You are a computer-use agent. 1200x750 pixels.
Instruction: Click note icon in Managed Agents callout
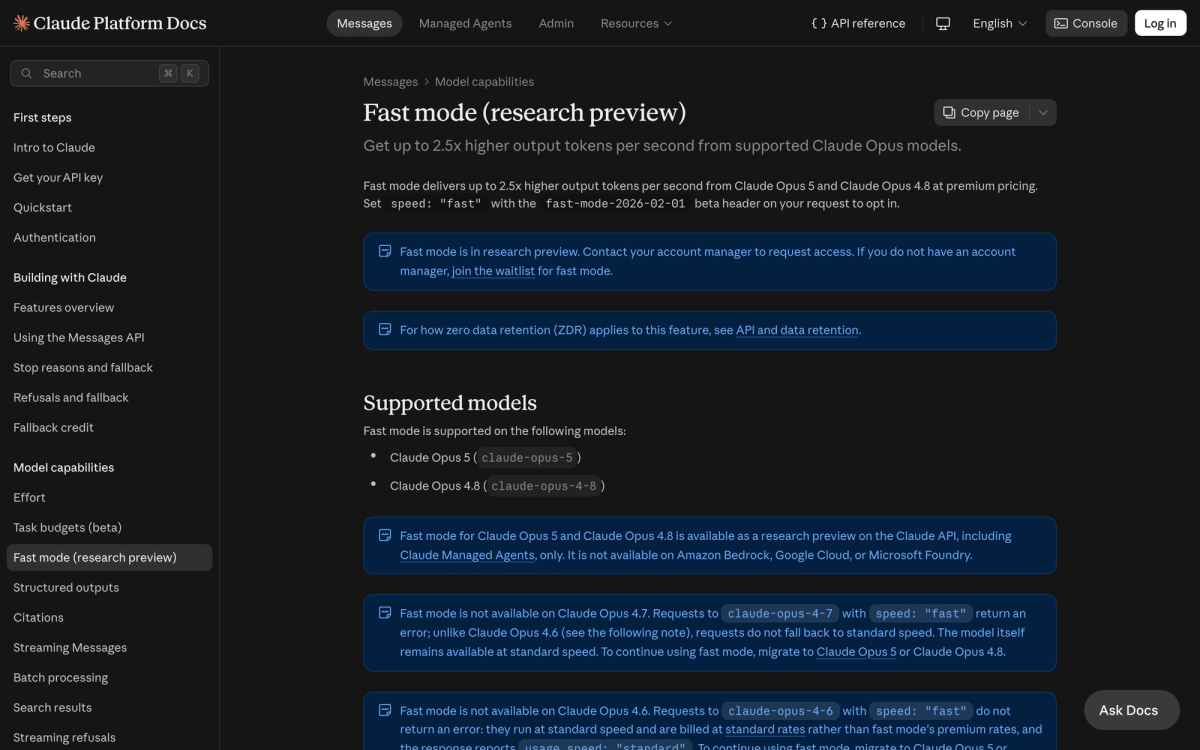pos(385,536)
